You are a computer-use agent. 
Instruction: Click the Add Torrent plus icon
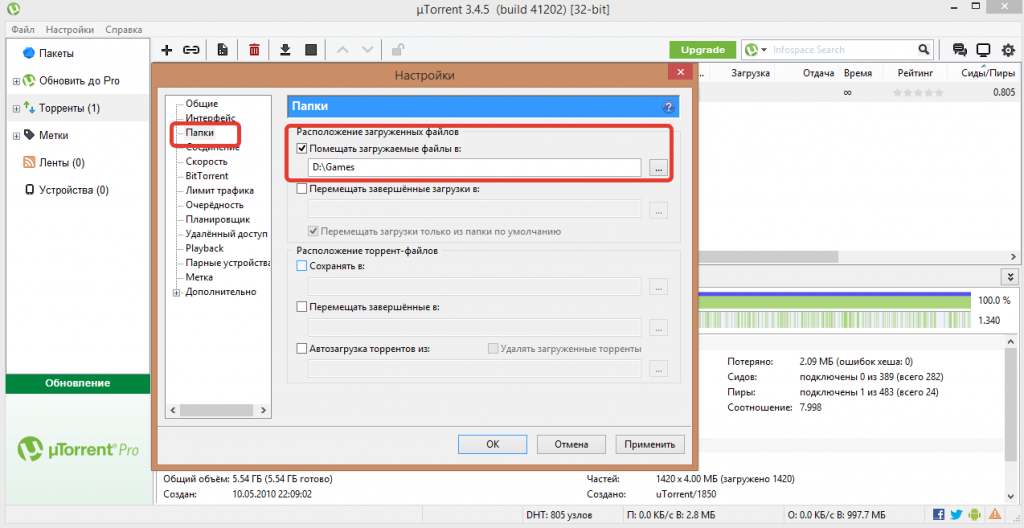point(167,50)
